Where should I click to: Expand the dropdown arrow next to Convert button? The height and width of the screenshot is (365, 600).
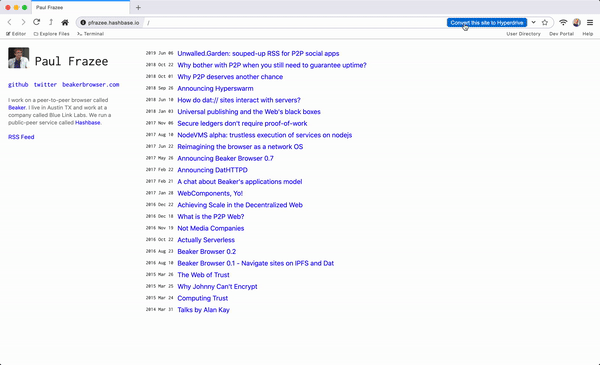533,22
